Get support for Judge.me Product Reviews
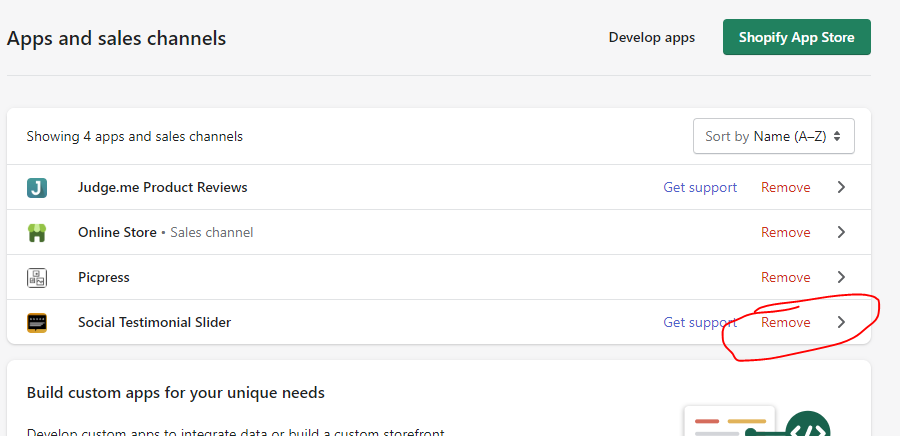Screen dimensions: 900x436 click(700, 188)
